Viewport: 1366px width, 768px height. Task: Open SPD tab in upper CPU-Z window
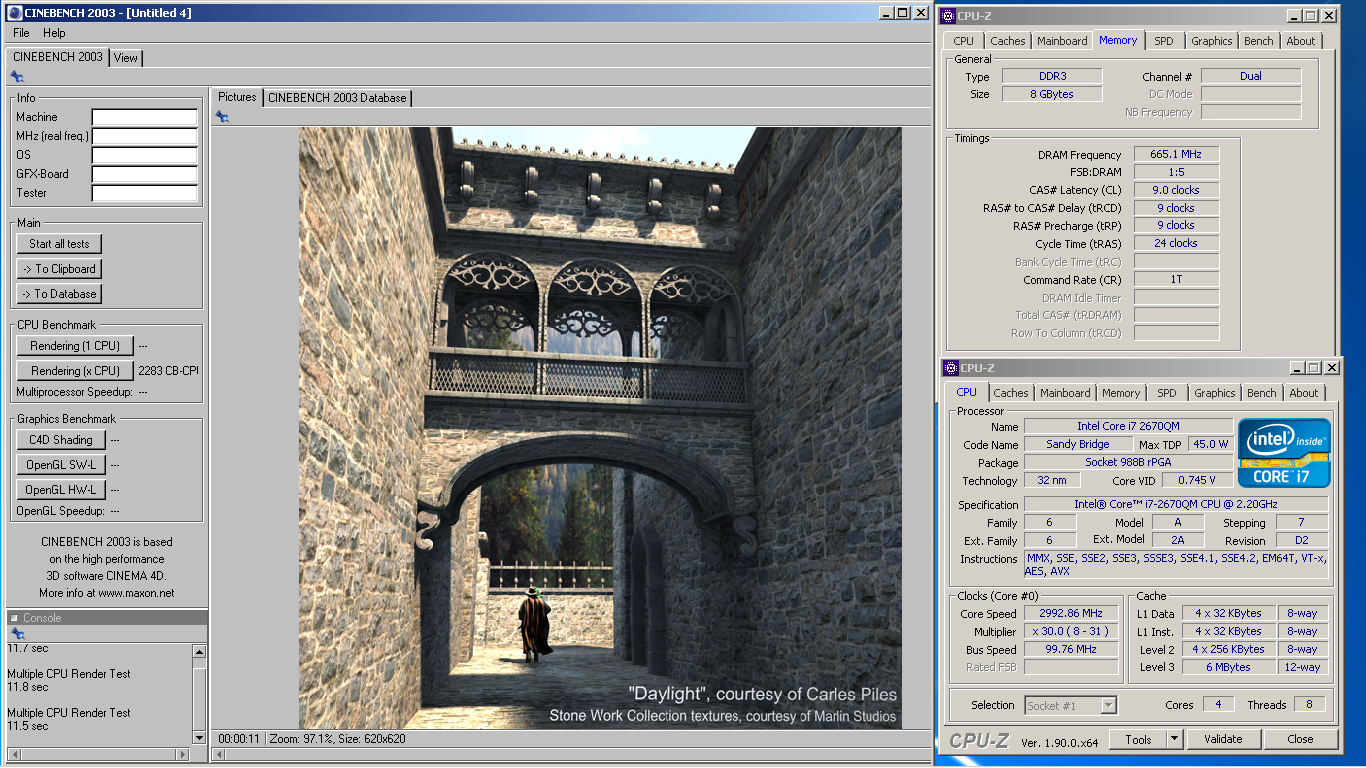(1163, 41)
